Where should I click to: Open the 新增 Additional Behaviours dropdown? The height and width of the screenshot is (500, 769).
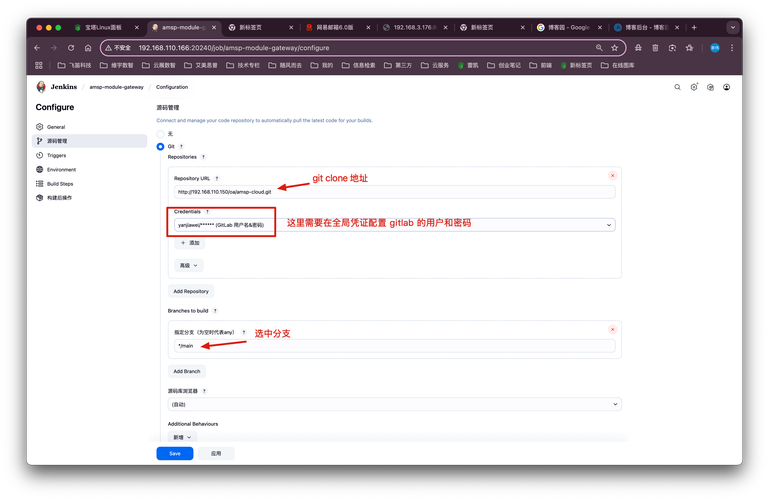click(x=182, y=437)
